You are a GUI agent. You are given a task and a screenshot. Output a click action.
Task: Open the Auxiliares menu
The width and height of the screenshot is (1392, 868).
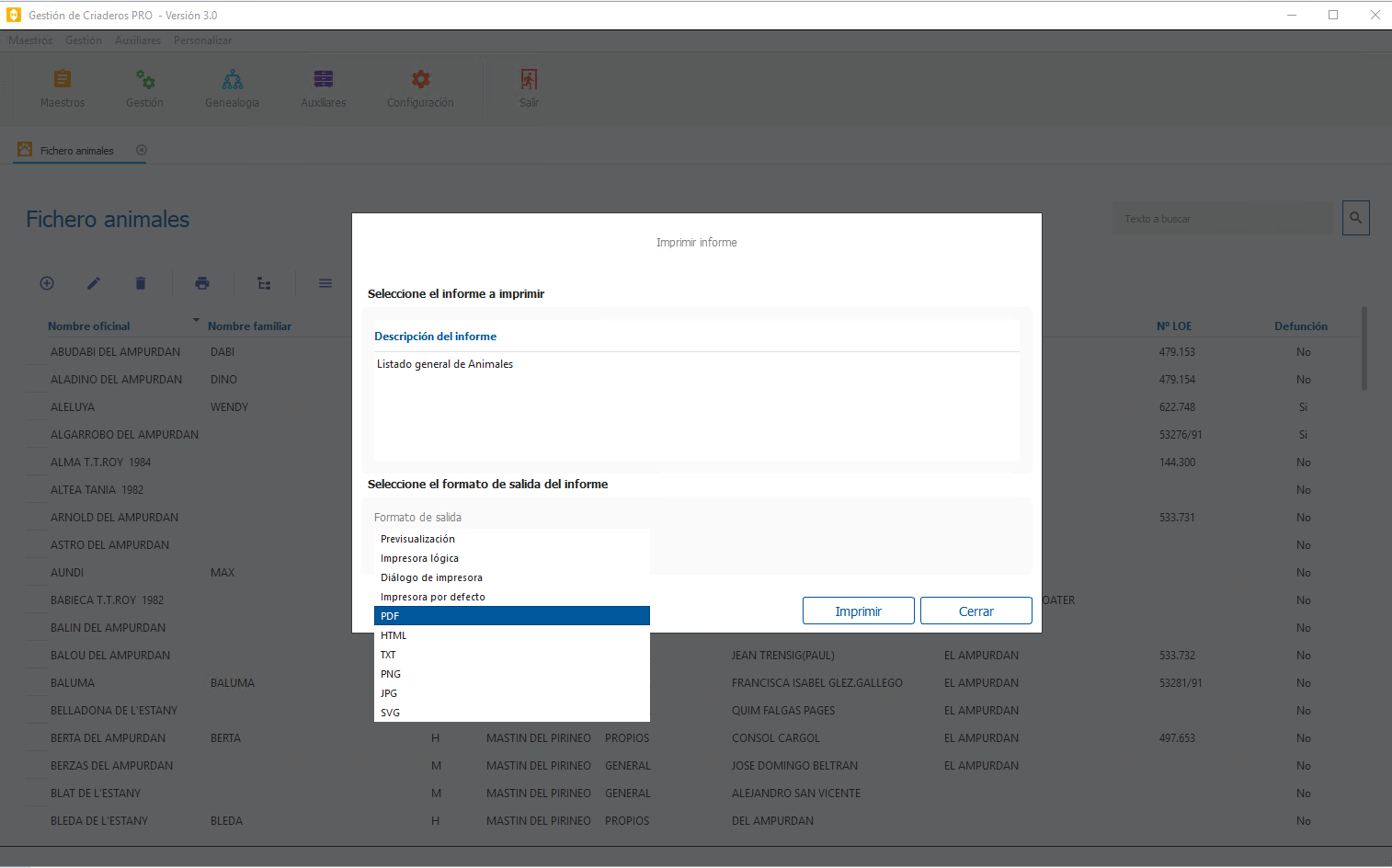138,40
